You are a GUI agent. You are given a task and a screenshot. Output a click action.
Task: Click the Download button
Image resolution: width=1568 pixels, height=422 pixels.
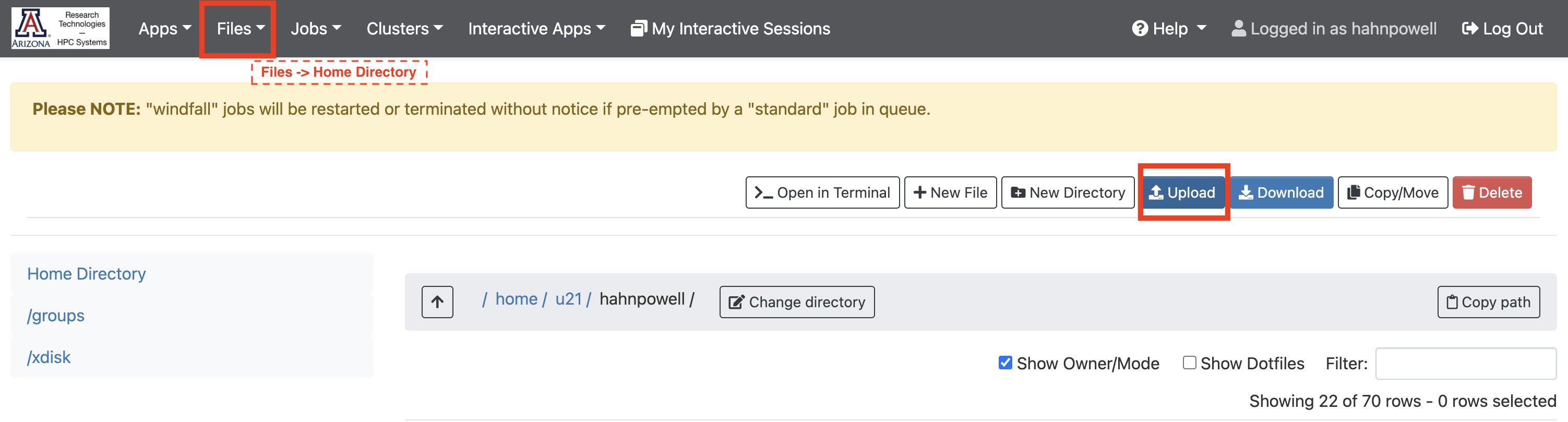[1282, 193]
